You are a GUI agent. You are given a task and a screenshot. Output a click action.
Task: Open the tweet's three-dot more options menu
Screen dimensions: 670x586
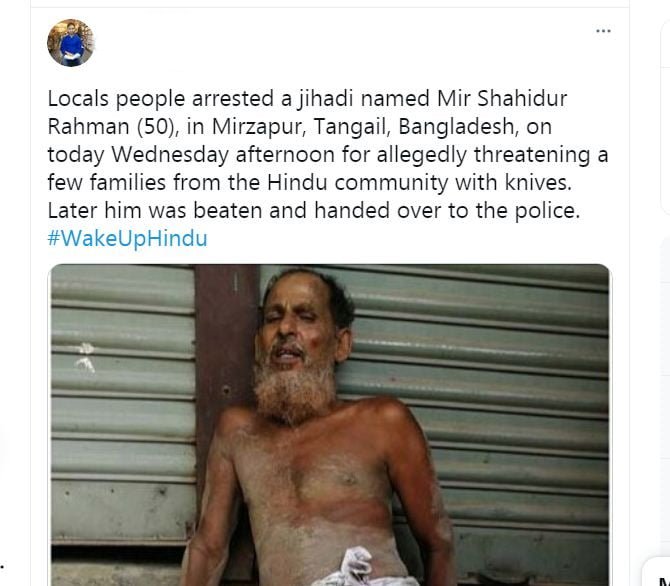coord(603,31)
